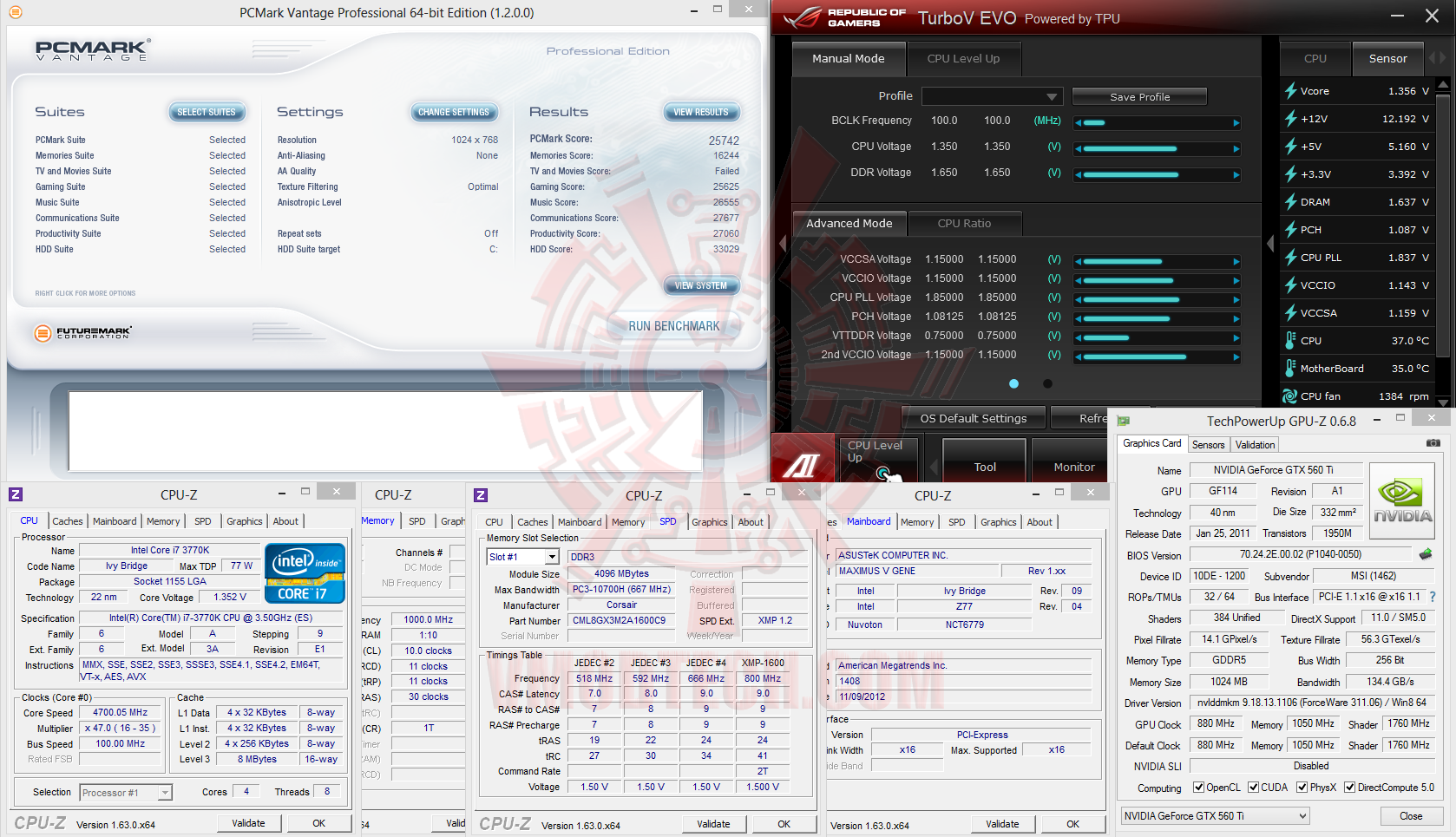Click the CHANGE SETTINGS button in PCMark
The height and width of the screenshot is (837, 1456).
(454, 112)
